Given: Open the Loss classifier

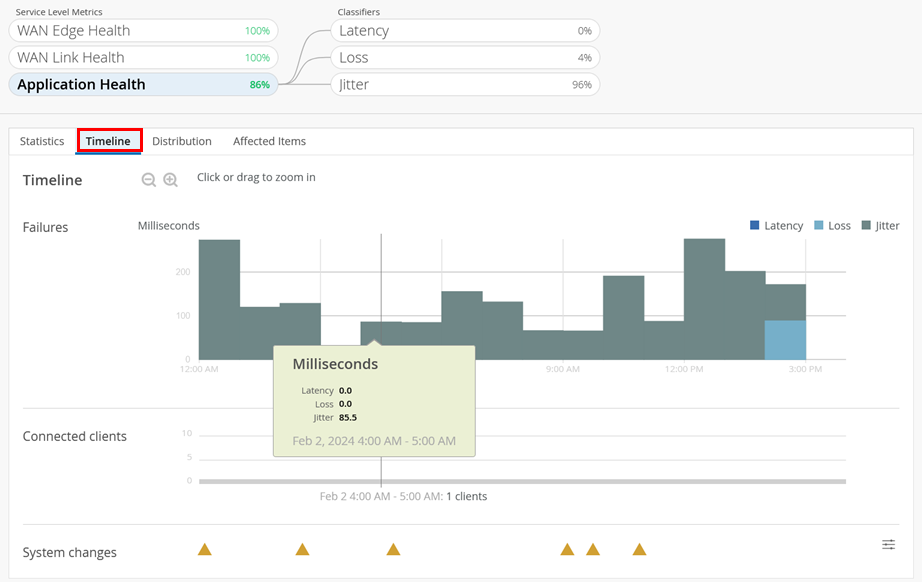Looking at the screenshot, I should point(465,58).
